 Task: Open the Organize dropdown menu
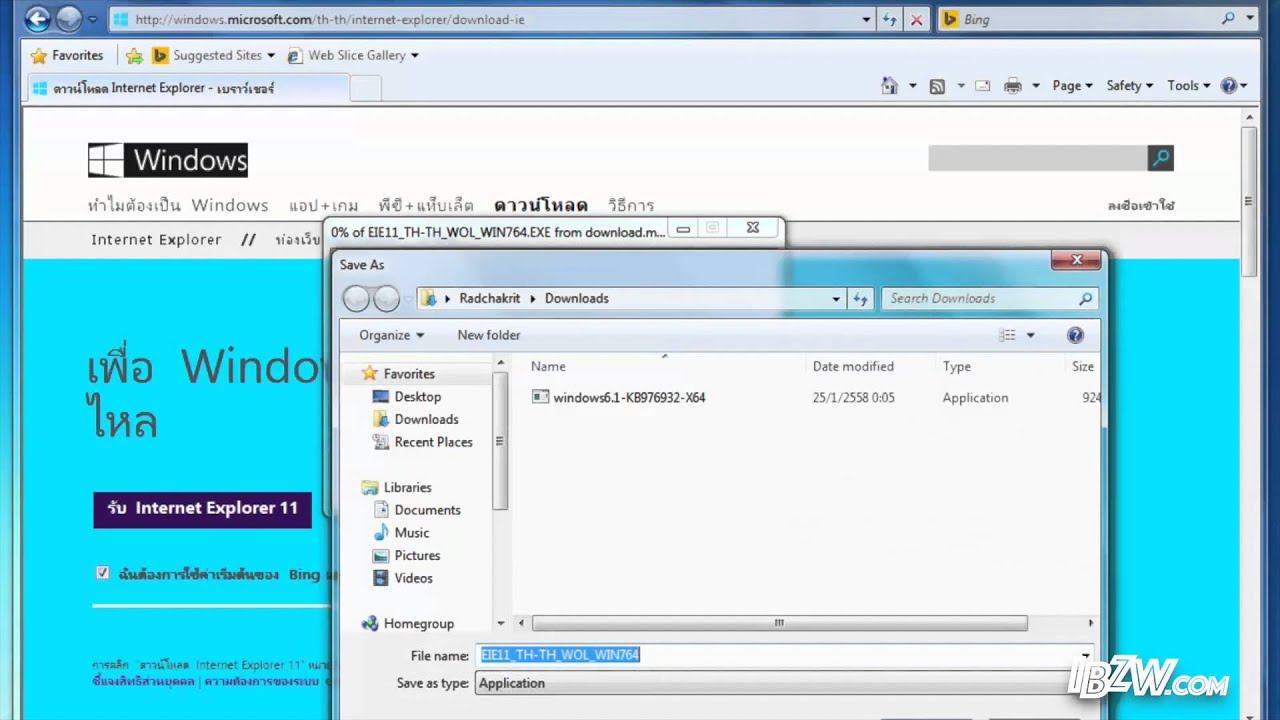click(392, 335)
